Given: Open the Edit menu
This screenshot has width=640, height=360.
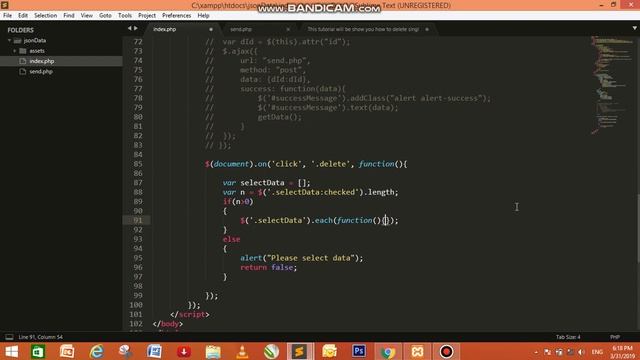Looking at the screenshot, I should 23,16.
